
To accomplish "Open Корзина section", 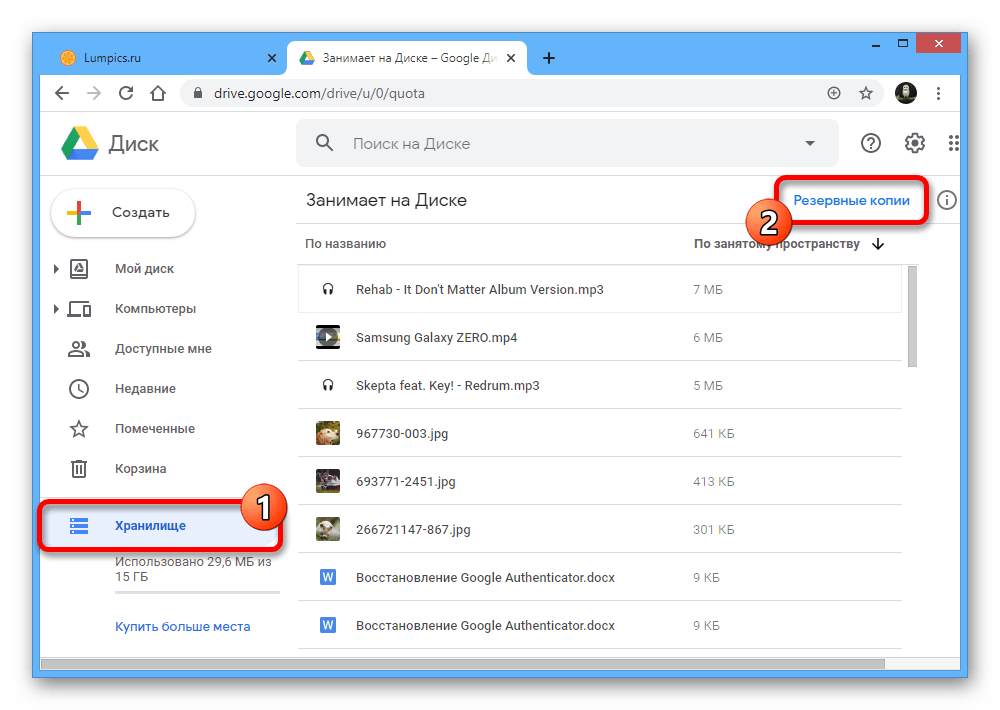I will point(140,469).
